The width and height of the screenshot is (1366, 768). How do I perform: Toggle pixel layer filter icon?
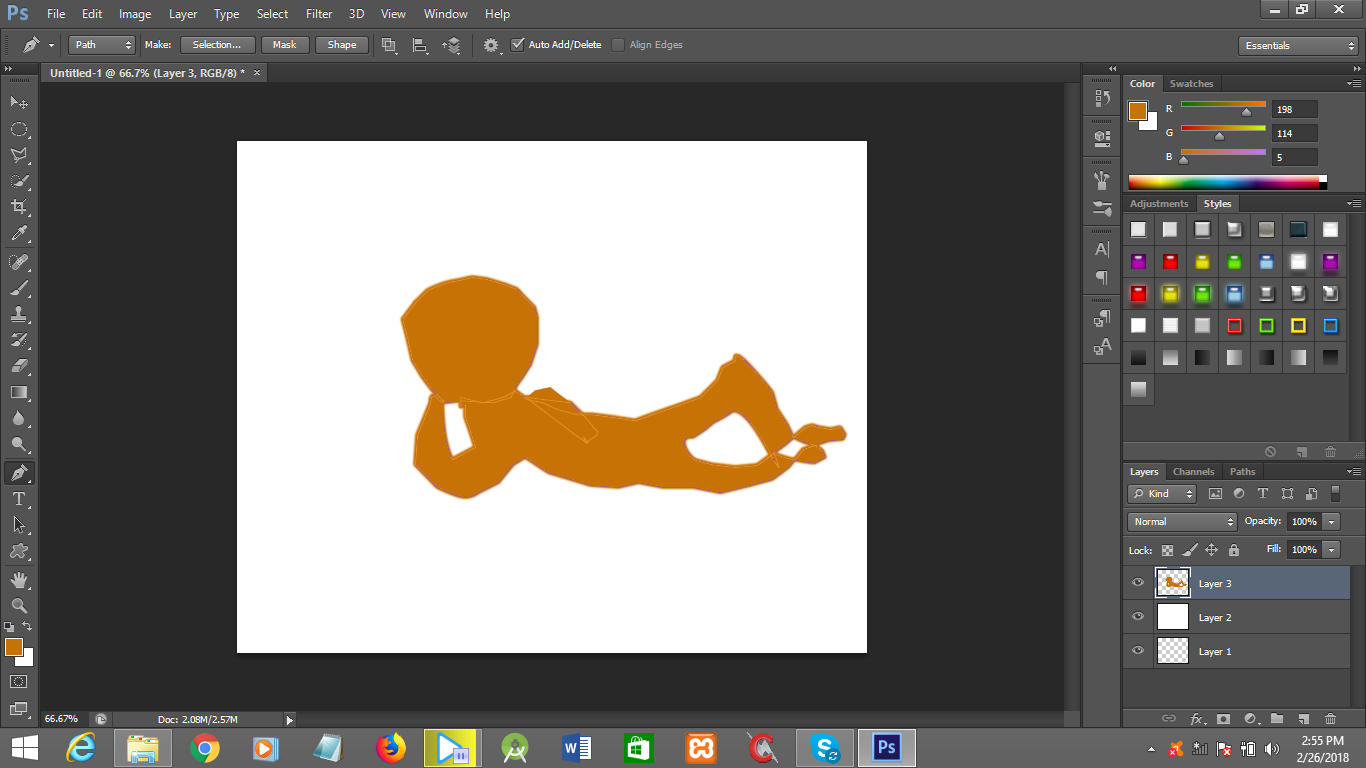click(1216, 494)
